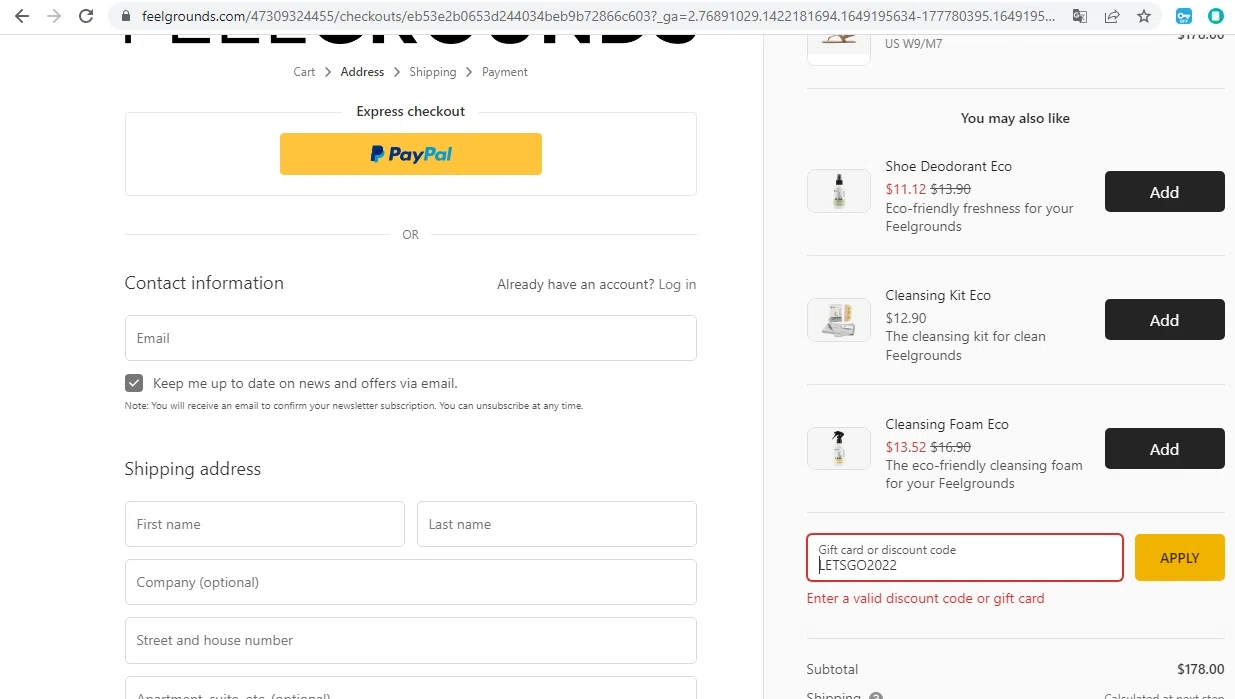1235x699 pixels.
Task: Add Shoe Deodorant Eco to order
Action: pyautogui.click(x=1164, y=192)
